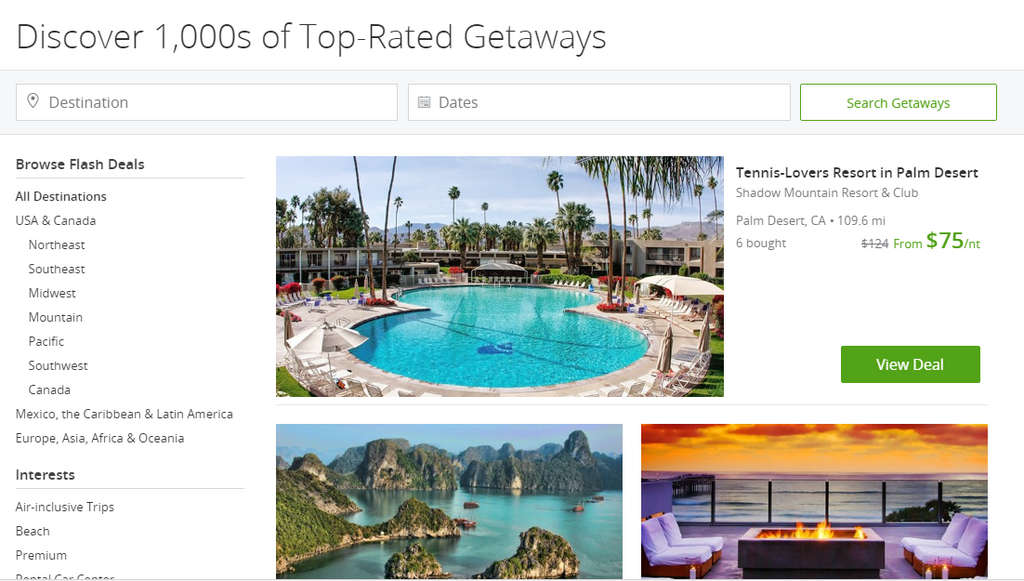Browse Europe, Asia, Africa & Oceania deals
Viewport: 1024px width, 581px height.
pos(100,438)
